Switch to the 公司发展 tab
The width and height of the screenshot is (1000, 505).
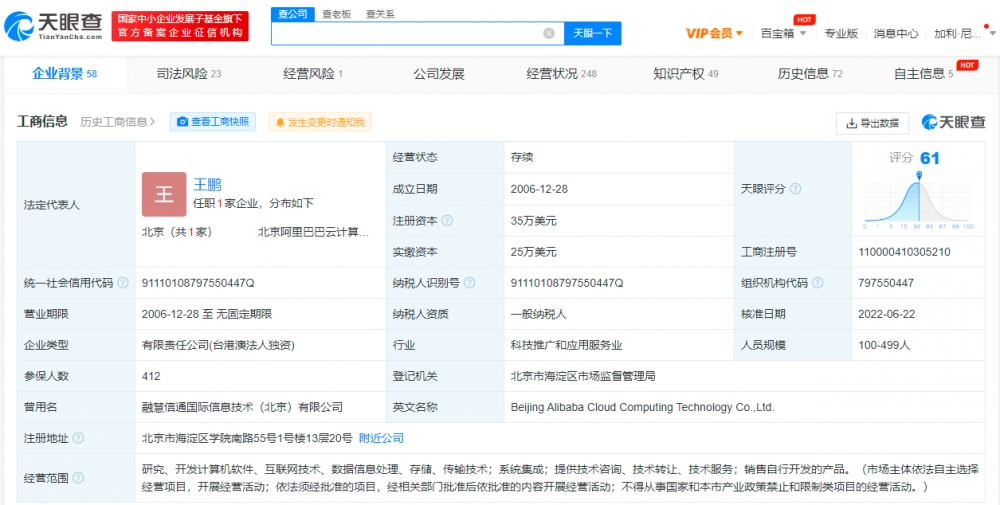point(439,74)
